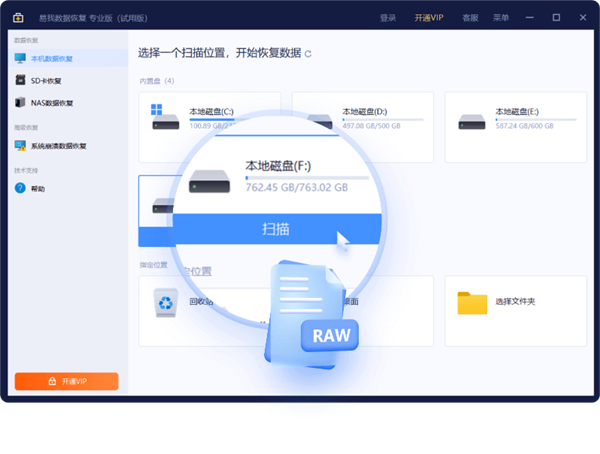Select 本机数据恢复 monitor icon in sidebar
Screen dimensions: 600x454
20,58
